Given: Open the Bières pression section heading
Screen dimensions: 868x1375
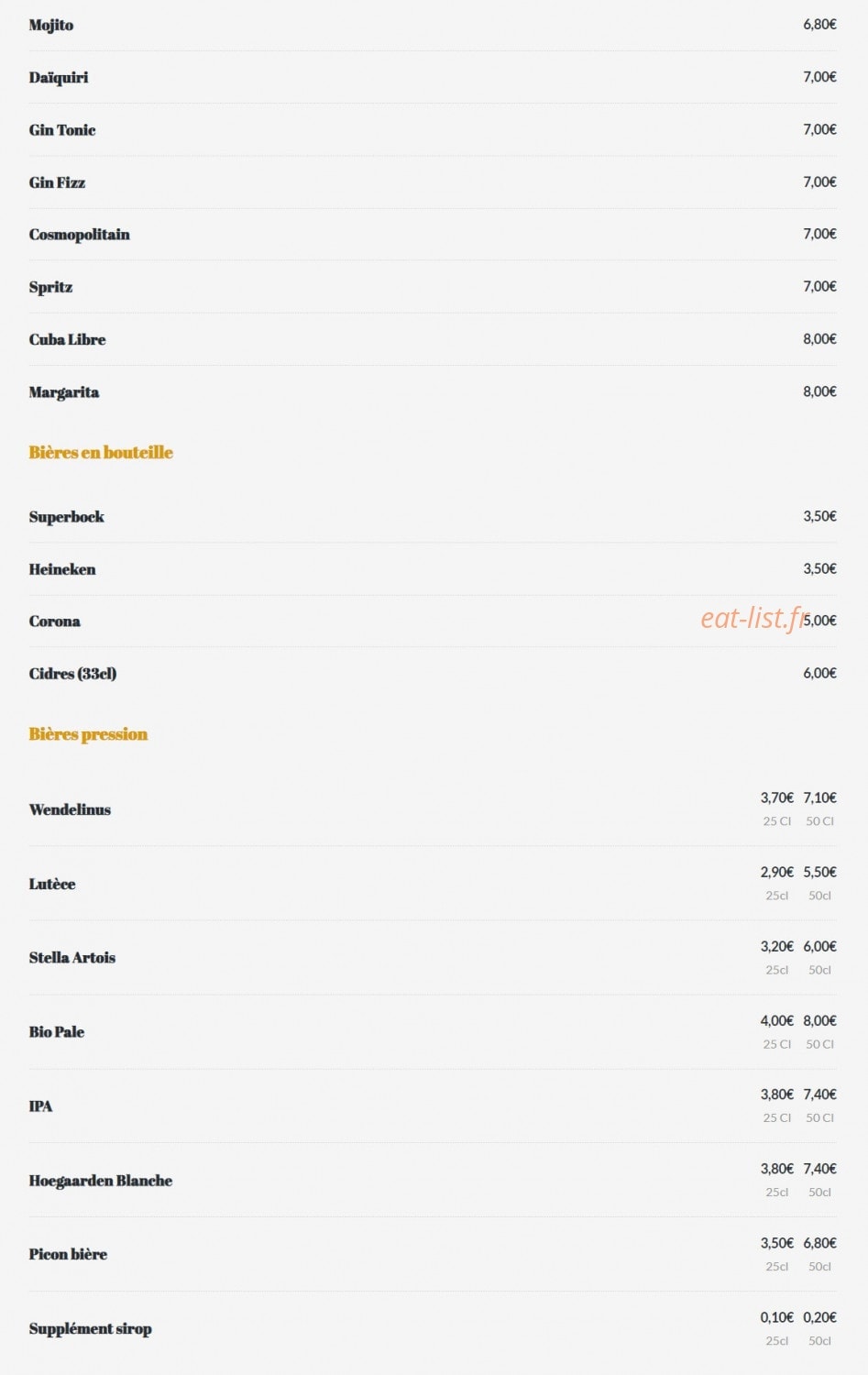Looking at the screenshot, I should [88, 733].
